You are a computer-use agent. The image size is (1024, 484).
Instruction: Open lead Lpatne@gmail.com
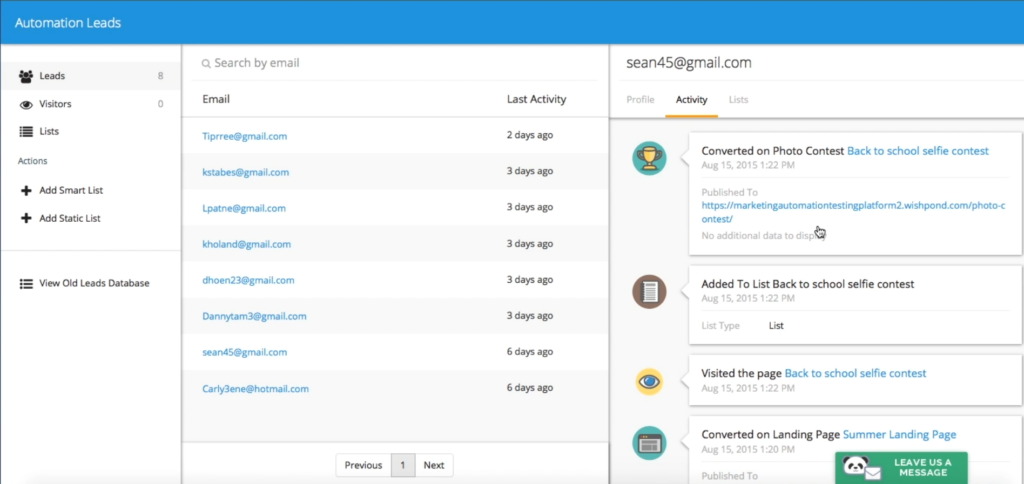pyautogui.click(x=244, y=208)
